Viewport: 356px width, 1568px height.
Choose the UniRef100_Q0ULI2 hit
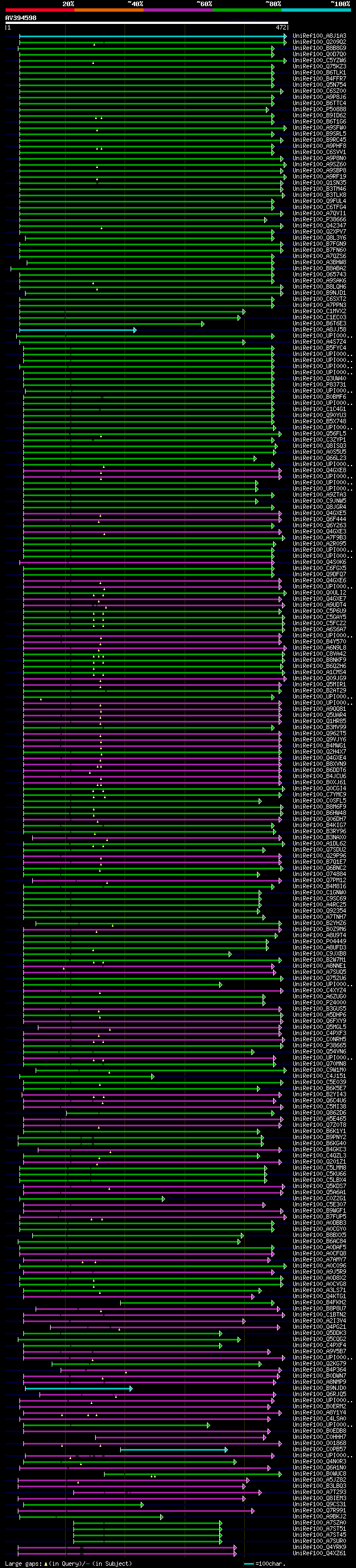pyautogui.click(x=319, y=592)
